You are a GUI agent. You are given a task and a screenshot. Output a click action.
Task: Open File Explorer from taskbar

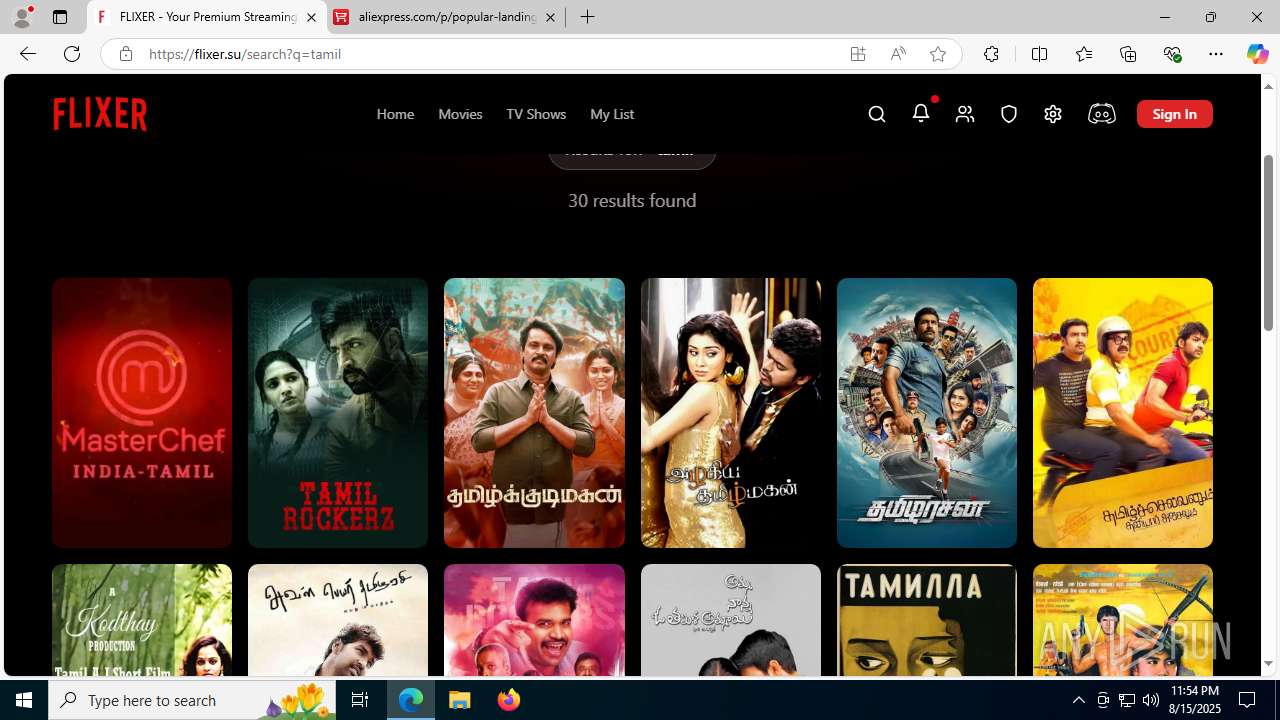pos(460,700)
